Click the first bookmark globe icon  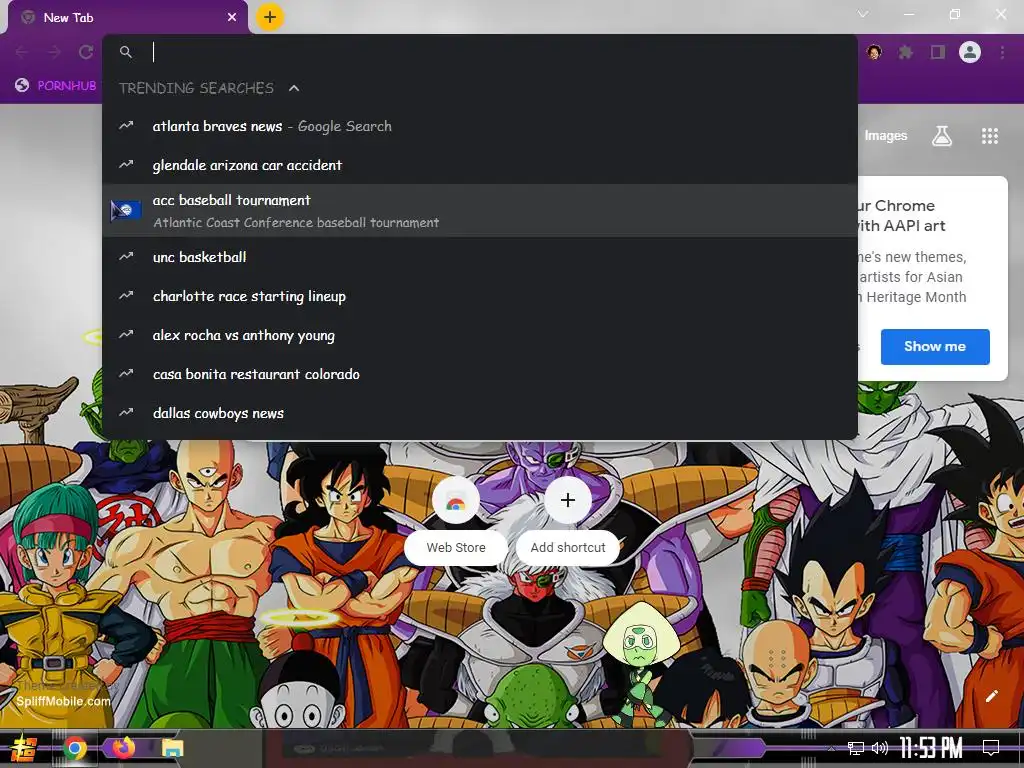click(x=22, y=86)
